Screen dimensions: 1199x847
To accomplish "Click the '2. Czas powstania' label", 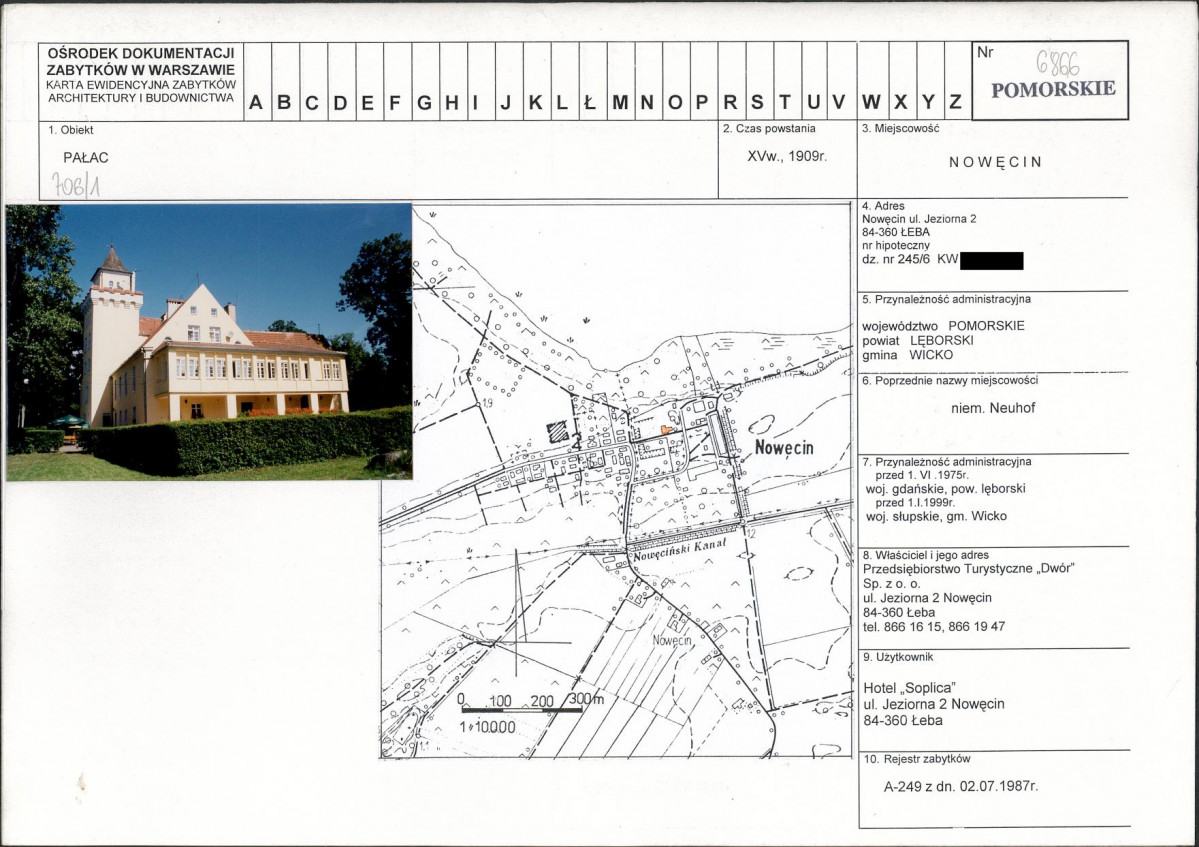I will tap(769, 128).
